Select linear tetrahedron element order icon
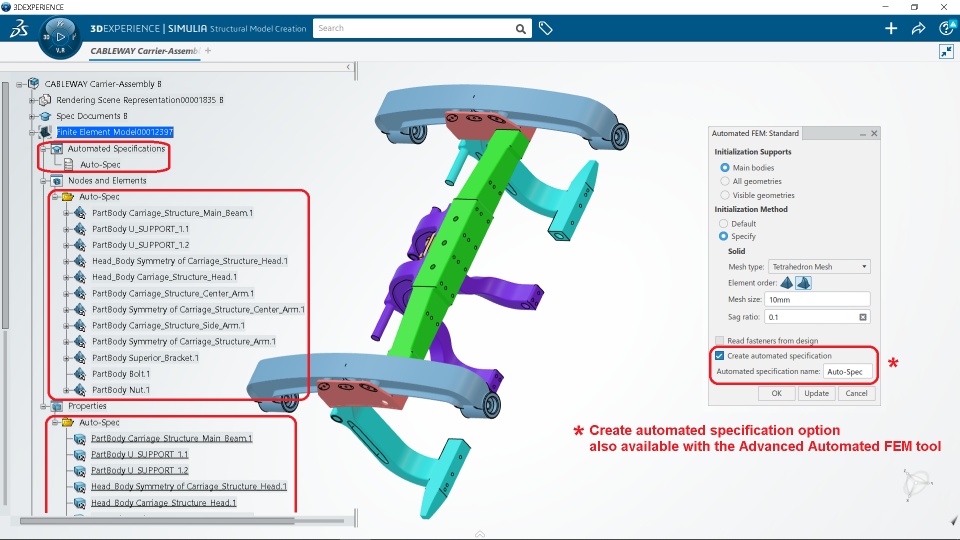 787,283
